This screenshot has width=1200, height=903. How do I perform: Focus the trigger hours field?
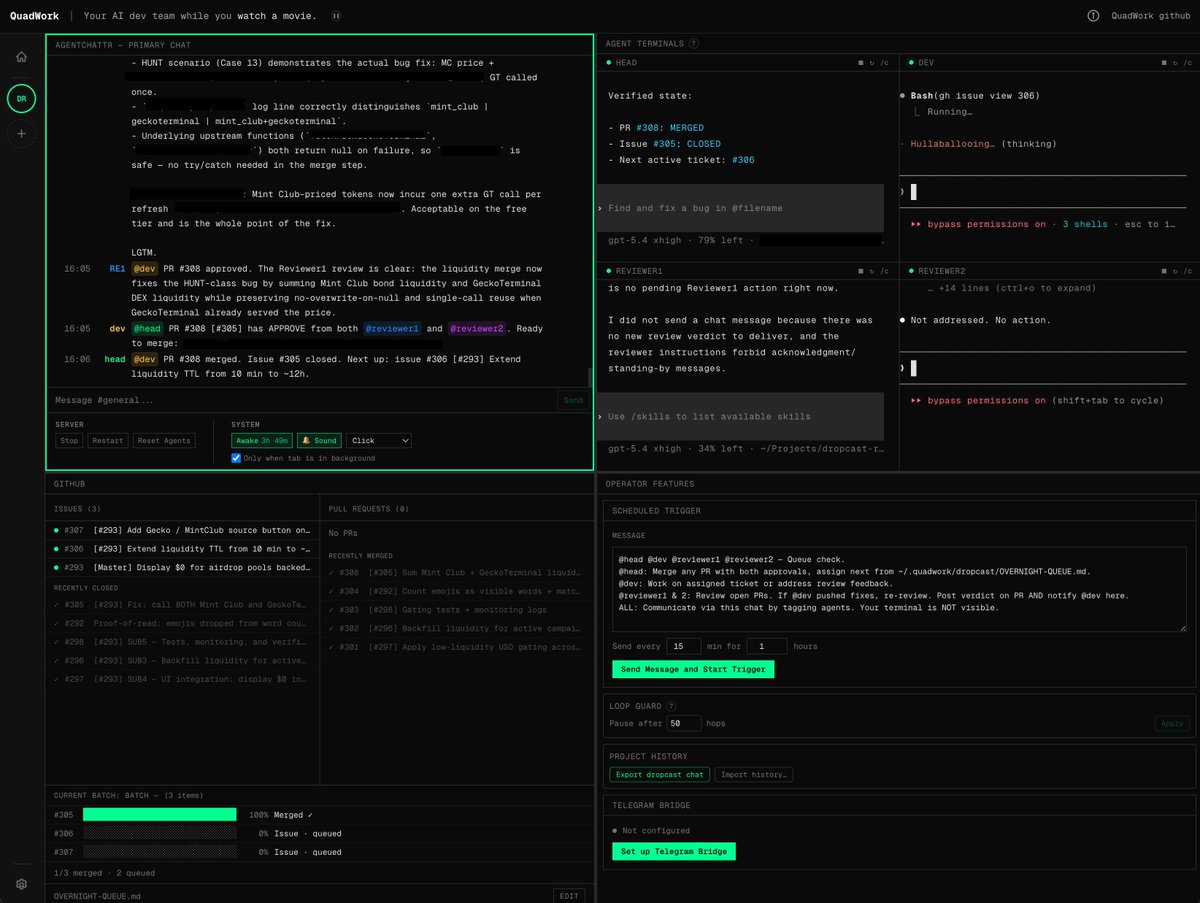coord(767,646)
